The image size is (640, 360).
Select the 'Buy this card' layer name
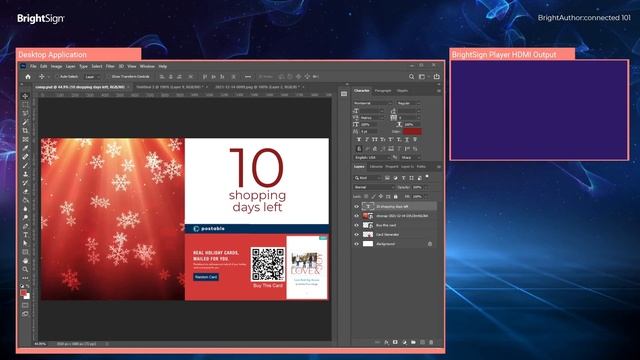[386, 225]
